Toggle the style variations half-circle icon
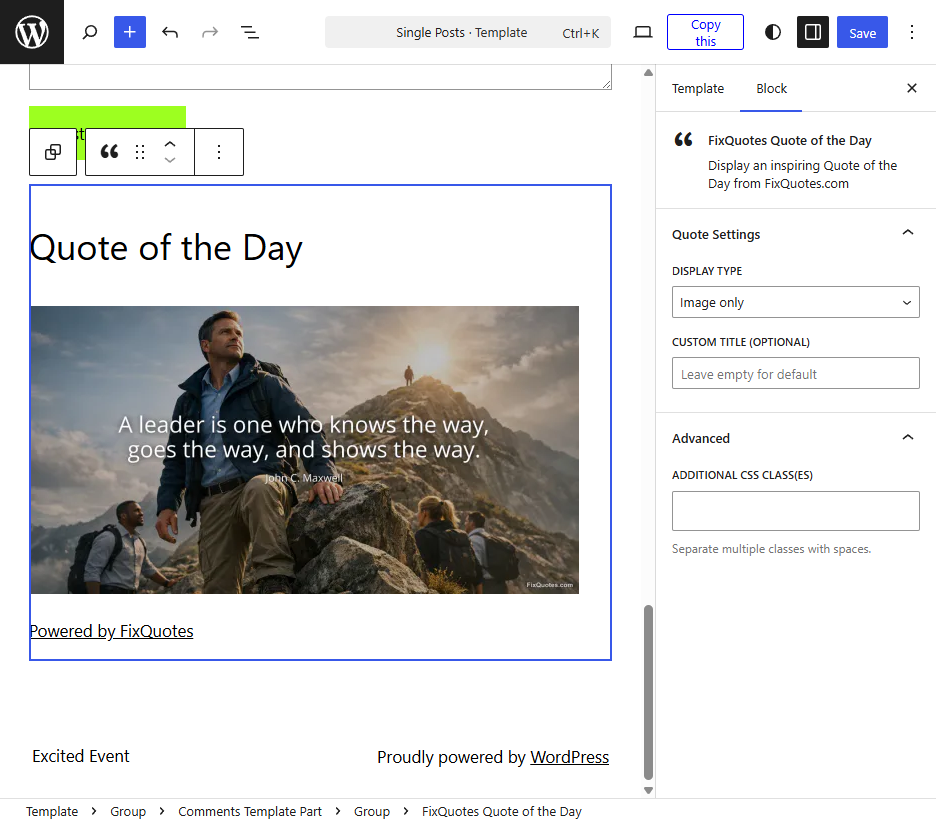The height and width of the screenshot is (823, 936). [773, 32]
